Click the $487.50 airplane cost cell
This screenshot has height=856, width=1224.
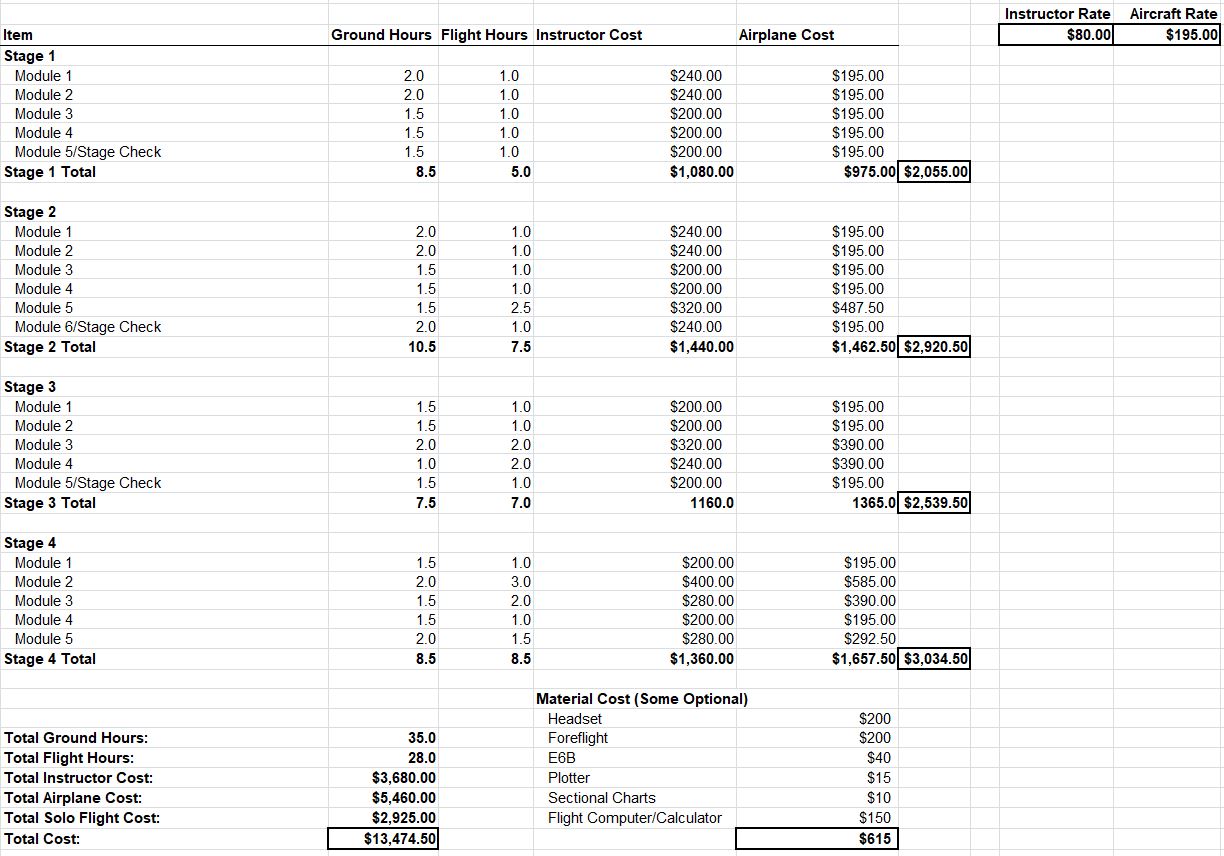coord(858,308)
